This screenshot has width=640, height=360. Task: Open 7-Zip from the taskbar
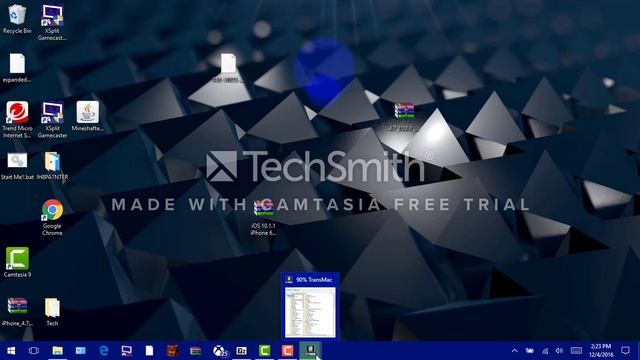click(242, 351)
